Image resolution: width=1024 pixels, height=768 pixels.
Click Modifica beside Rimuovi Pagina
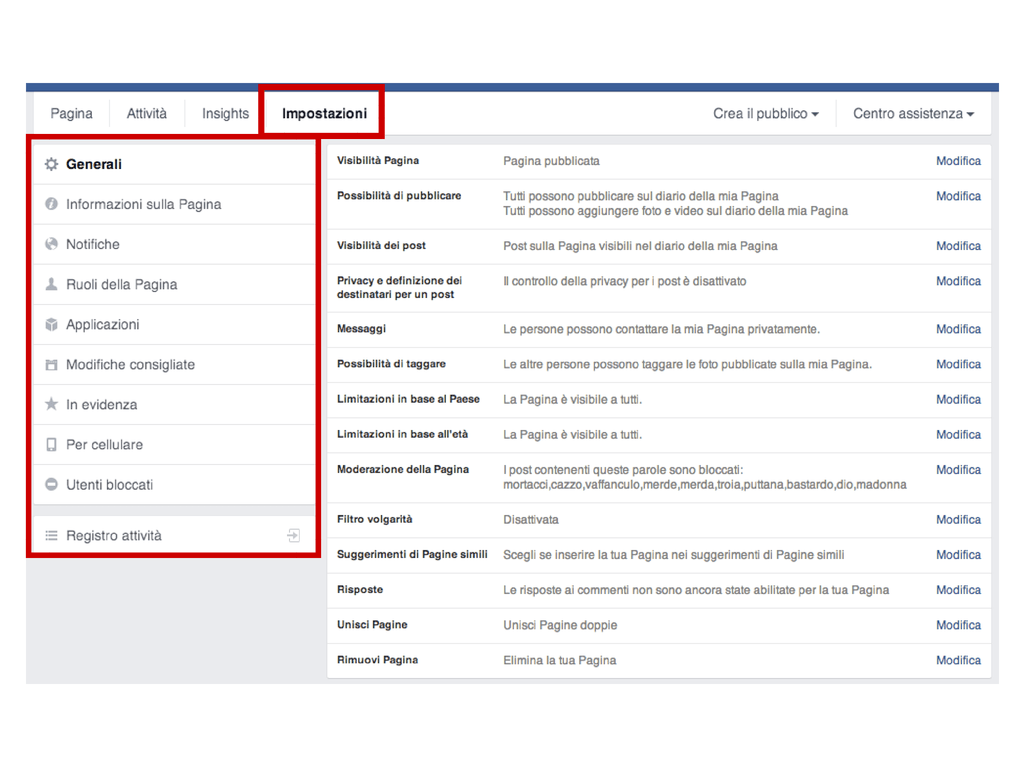pos(958,660)
